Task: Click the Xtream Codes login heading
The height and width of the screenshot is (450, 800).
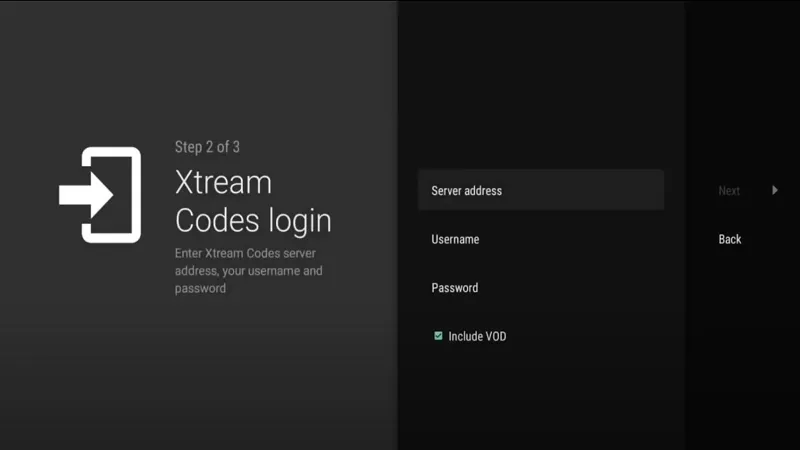Action: (x=252, y=201)
